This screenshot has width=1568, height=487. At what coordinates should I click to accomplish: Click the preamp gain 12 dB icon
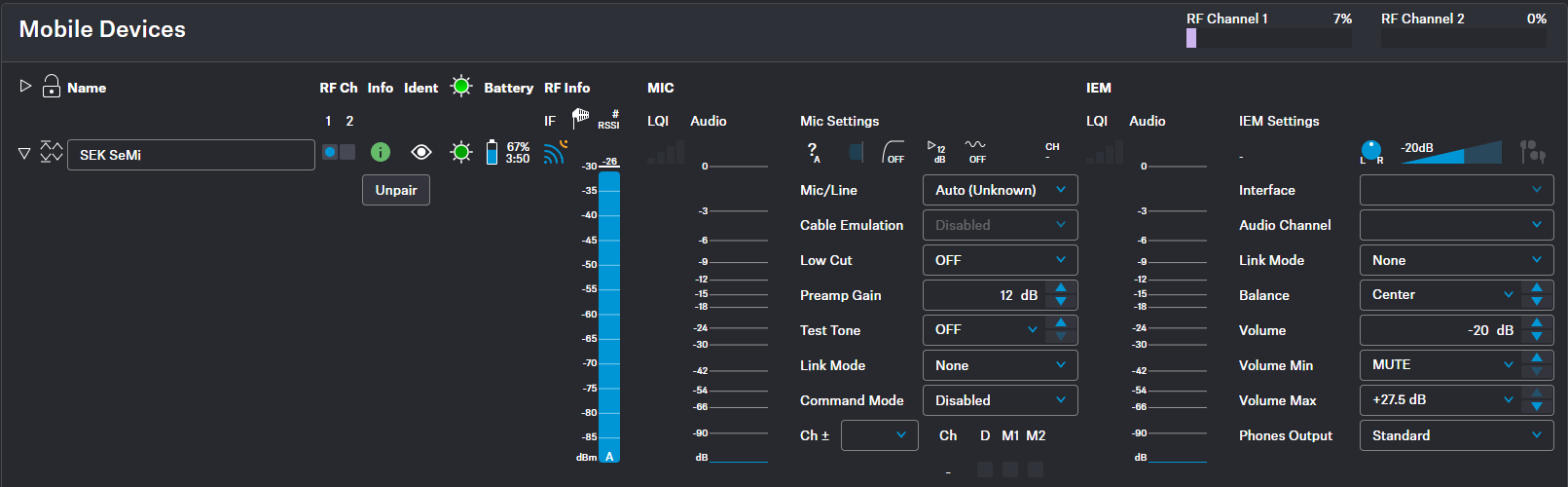[936, 152]
